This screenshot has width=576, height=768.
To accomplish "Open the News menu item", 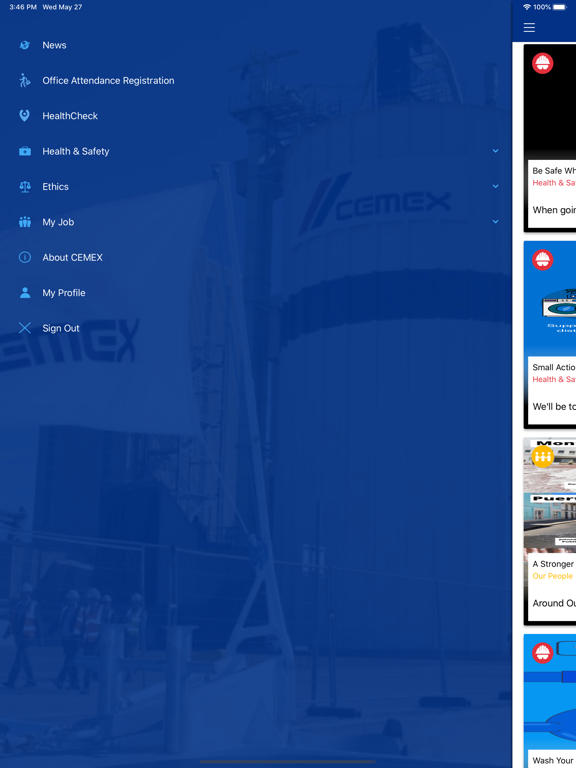I will click(54, 45).
